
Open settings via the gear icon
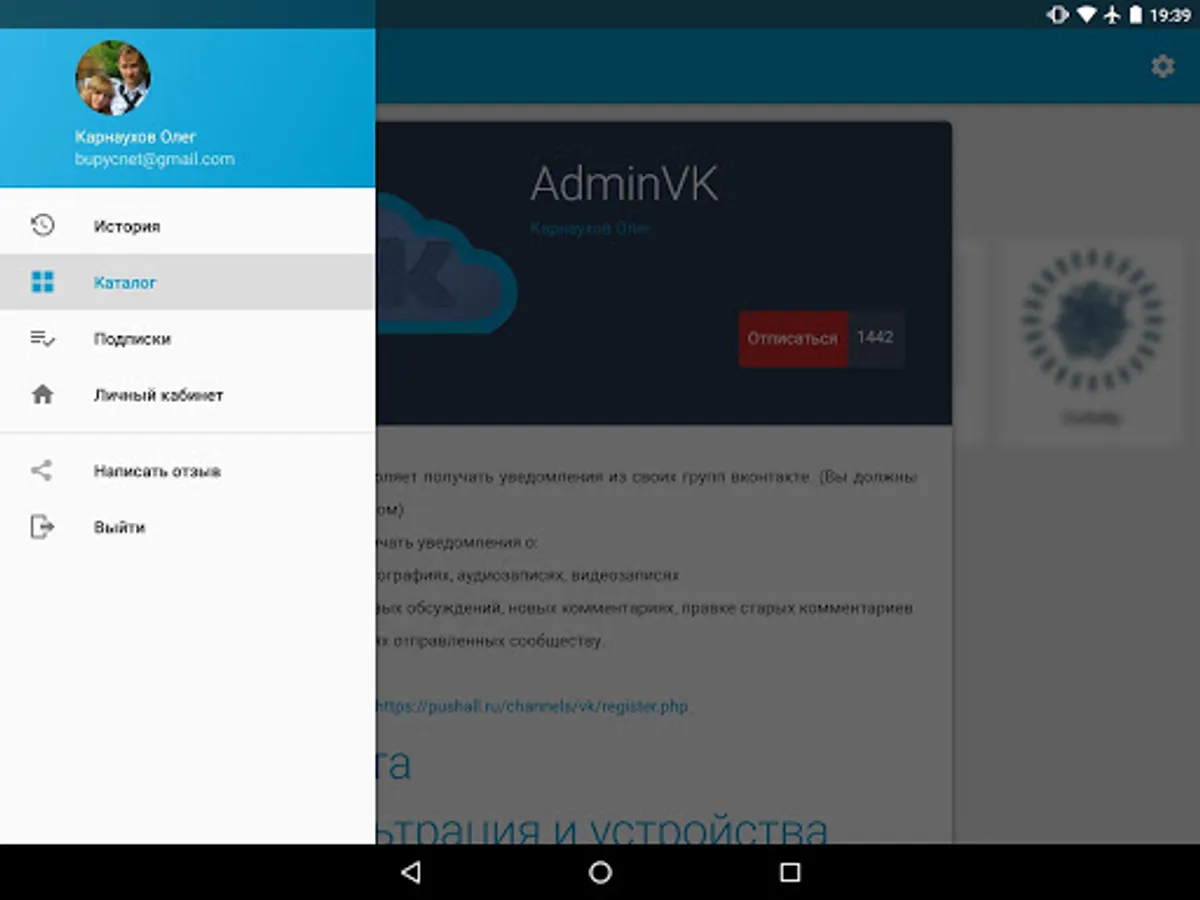[x=1162, y=67]
